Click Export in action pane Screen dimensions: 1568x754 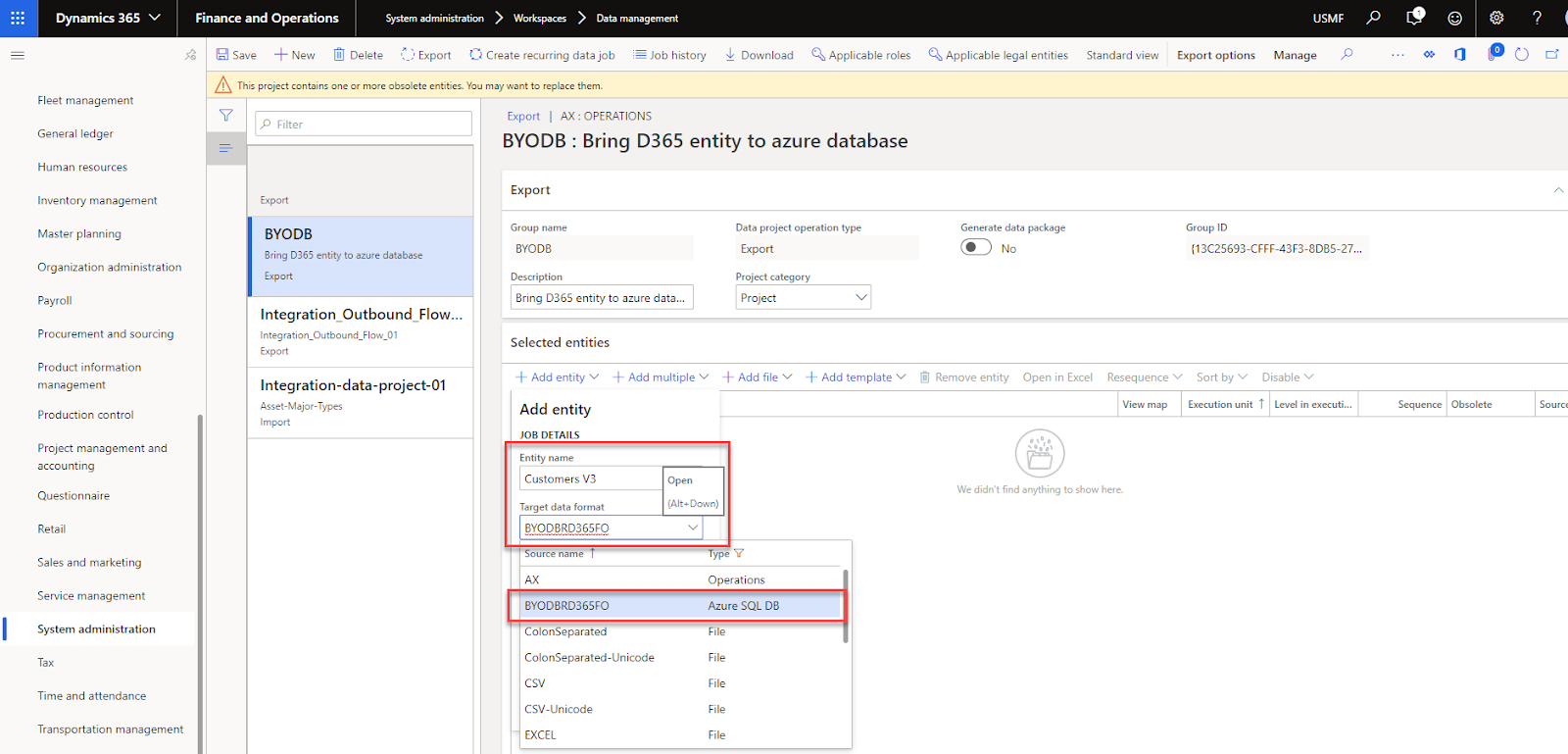[x=426, y=55]
